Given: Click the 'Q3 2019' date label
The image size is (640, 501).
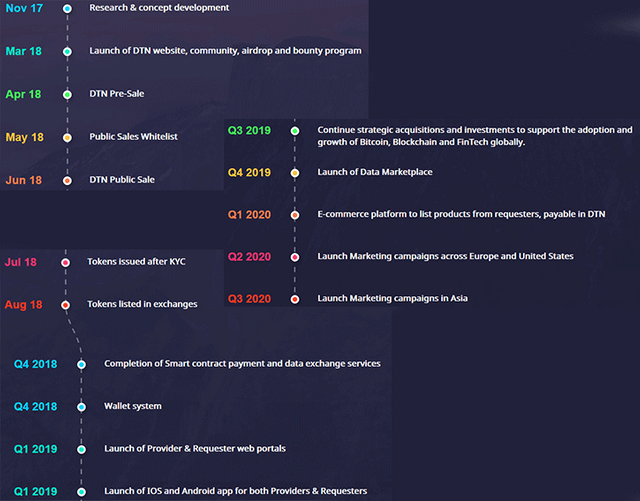Looking at the screenshot, I should coord(249,131).
